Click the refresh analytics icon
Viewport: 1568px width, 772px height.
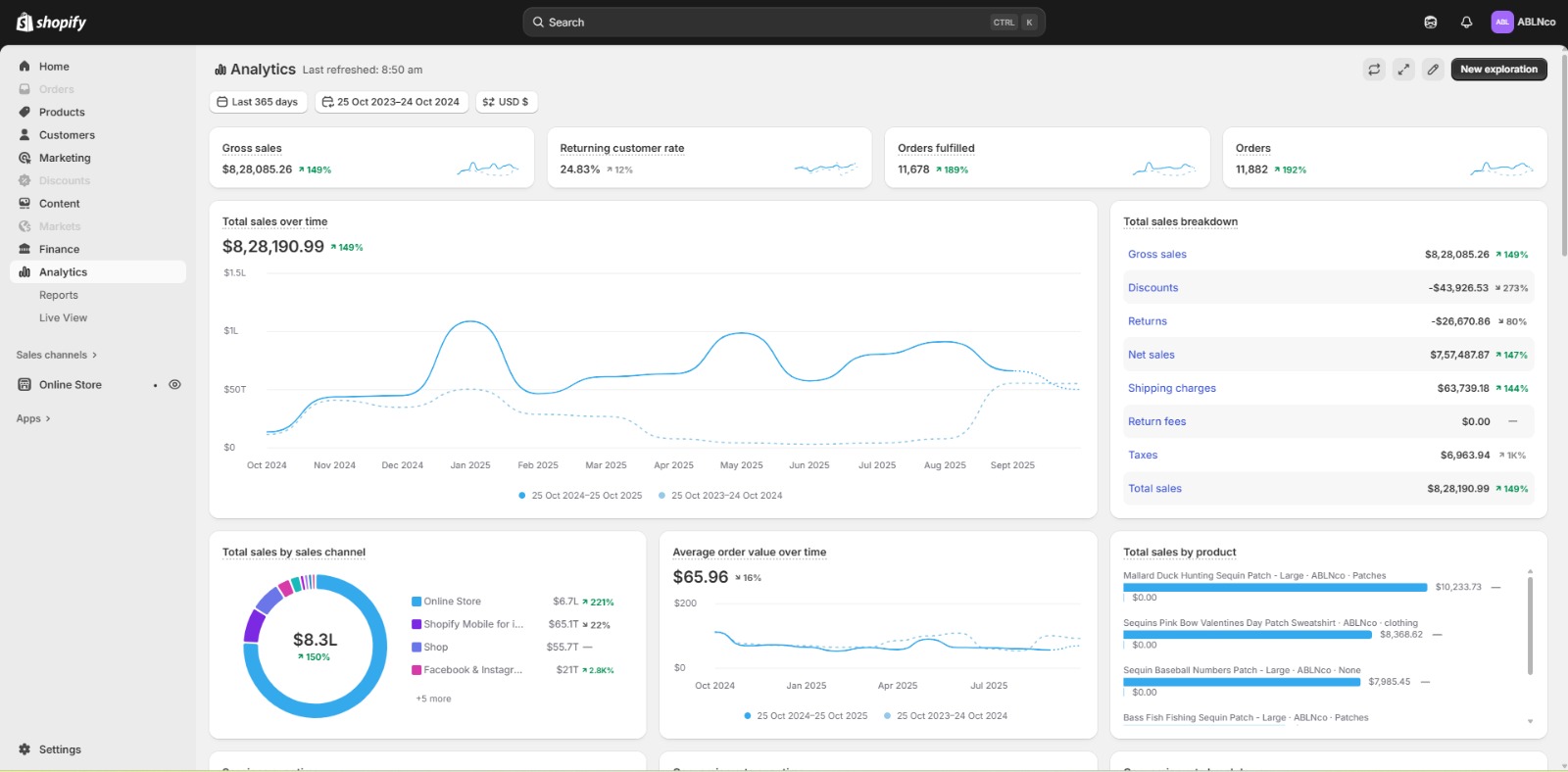(x=1374, y=70)
